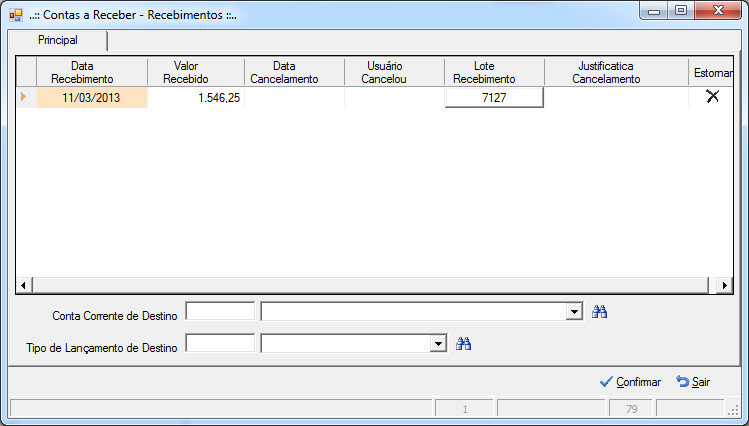Viewport: 749px width, 426px height.
Task: Expand Conta Corrente de Destino dropdown
Action: [574, 312]
